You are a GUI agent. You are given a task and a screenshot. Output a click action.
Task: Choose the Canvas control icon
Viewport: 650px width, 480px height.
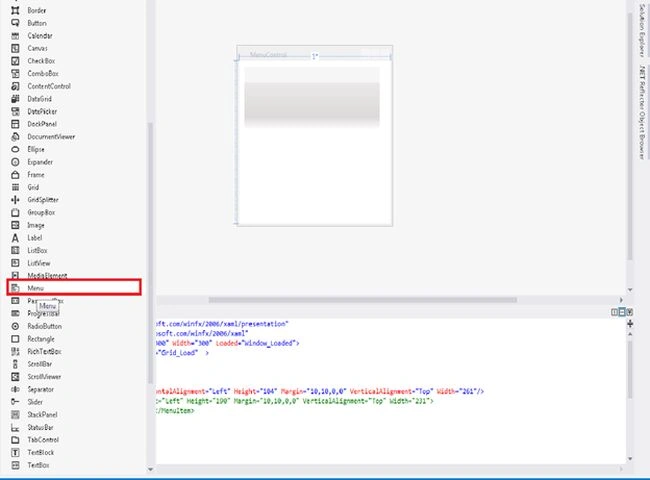pyautogui.click(x=15, y=48)
